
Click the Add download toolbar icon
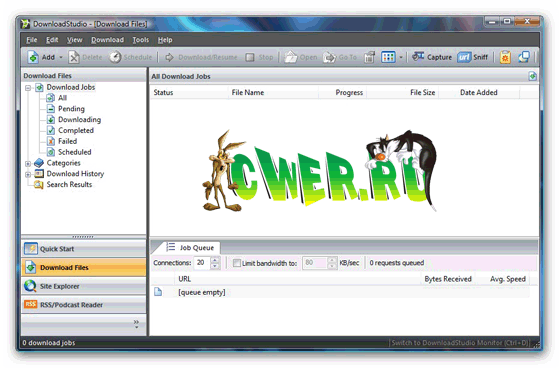[x=33, y=57]
